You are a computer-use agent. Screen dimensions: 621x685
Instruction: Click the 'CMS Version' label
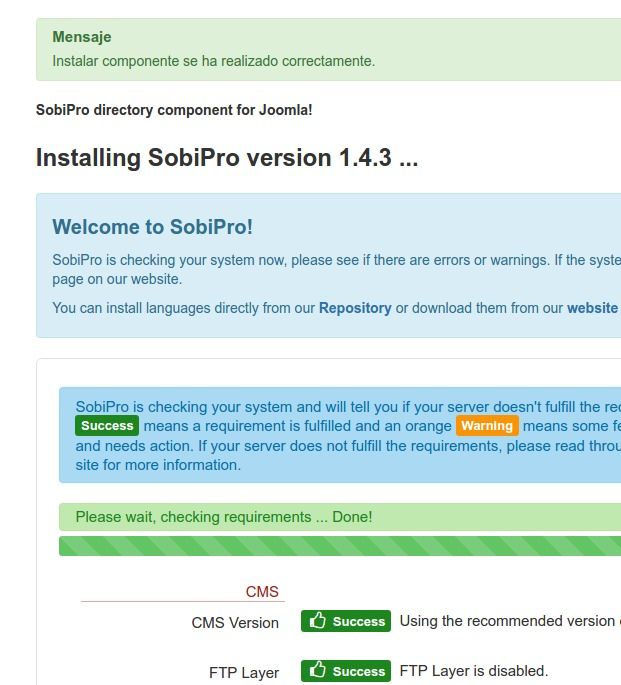point(235,623)
